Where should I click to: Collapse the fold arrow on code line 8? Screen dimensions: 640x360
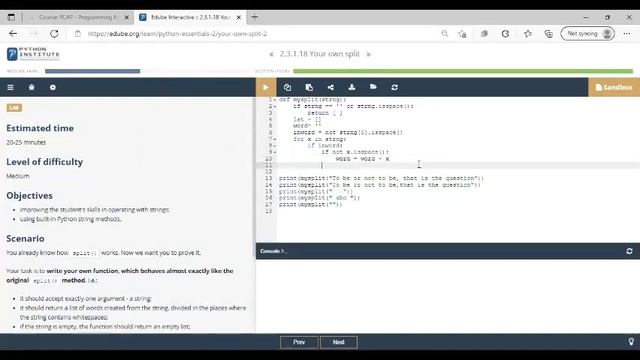[x=275, y=146]
